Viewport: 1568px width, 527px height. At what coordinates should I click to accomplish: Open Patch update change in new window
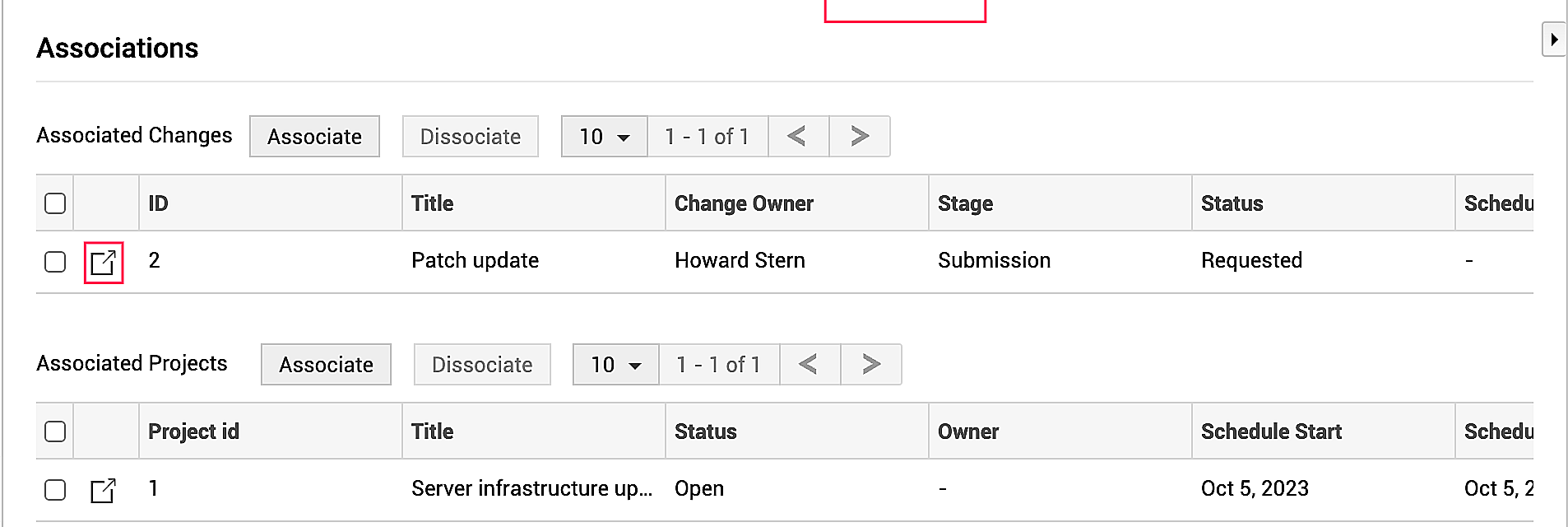click(x=104, y=263)
